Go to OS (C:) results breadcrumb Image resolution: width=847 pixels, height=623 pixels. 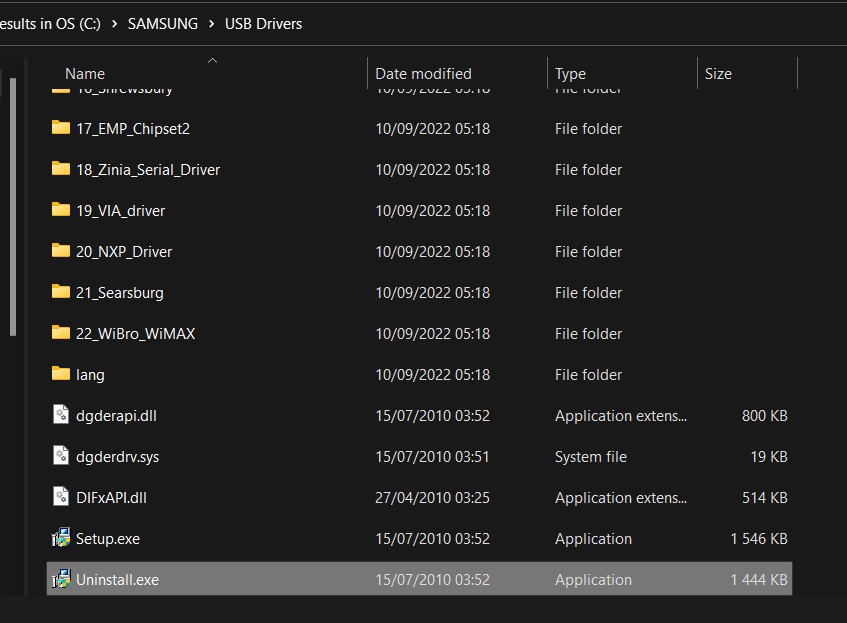click(x=50, y=24)
